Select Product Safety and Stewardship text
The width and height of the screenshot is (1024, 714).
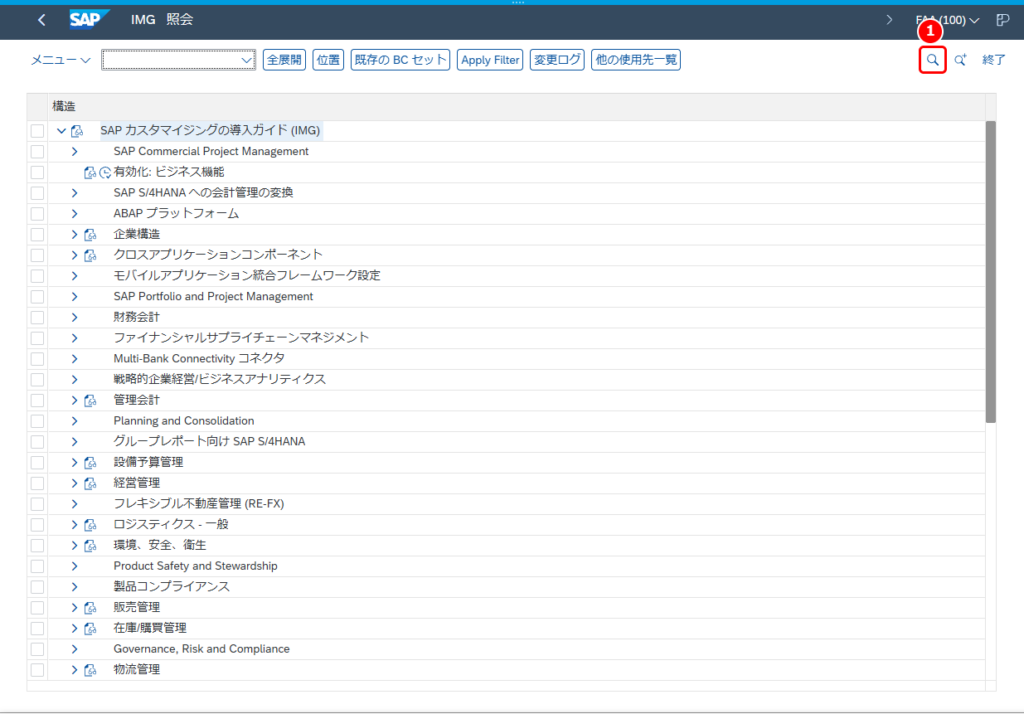pyautogui.click(x=195, y=566)
